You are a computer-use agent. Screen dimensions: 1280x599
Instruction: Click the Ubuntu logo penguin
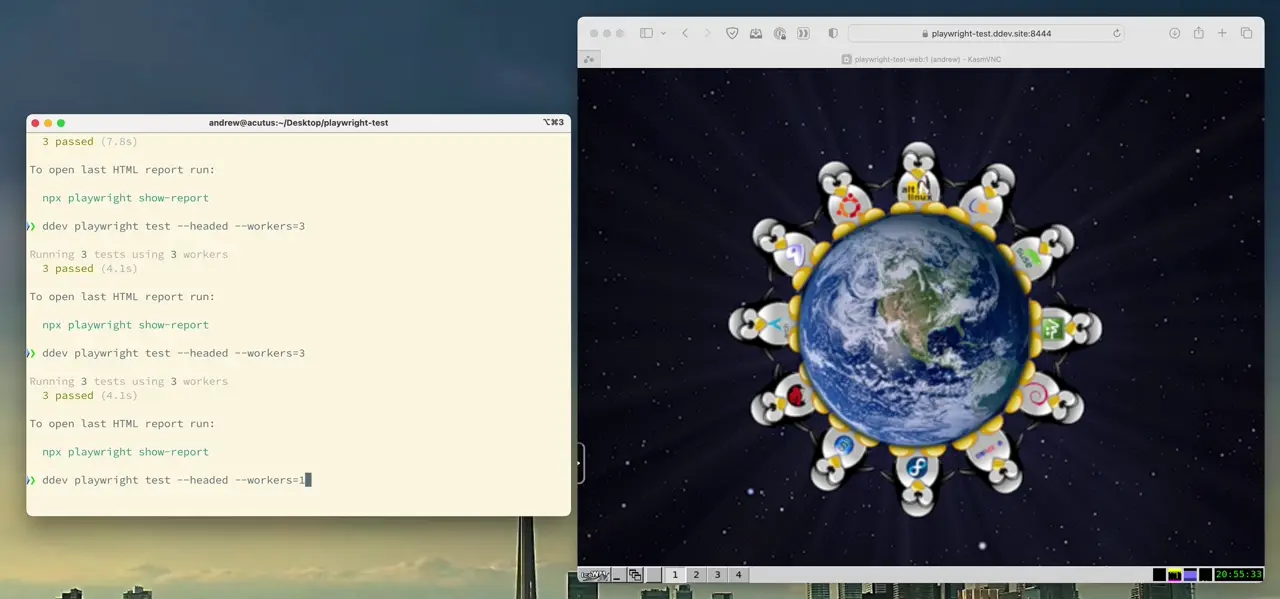(x=846, y=199)
